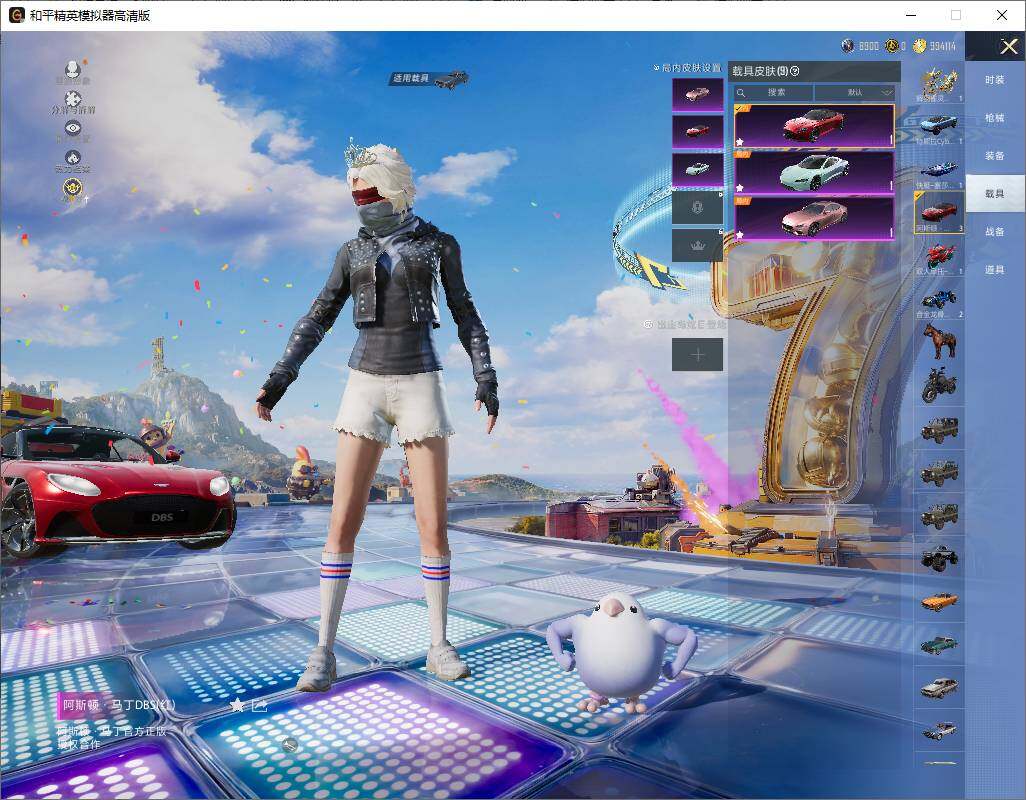
Task: Switch to the 枪械 tab
Action: coord(995,118)
